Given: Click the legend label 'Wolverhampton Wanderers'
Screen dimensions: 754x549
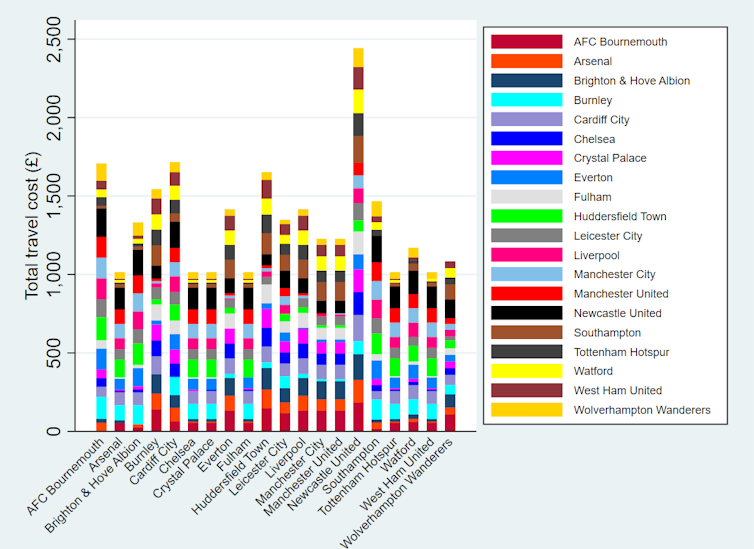Looking at the screenshot, I should point(642,410).
